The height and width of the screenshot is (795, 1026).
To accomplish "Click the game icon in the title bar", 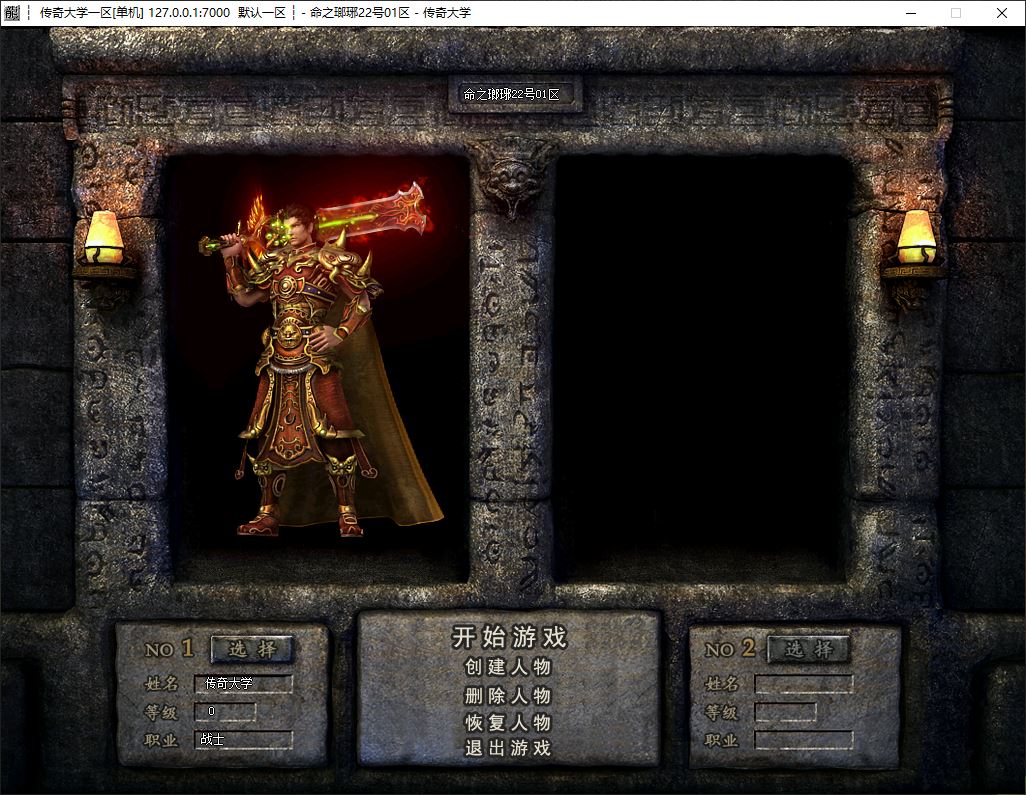I will tap(12, 12).
